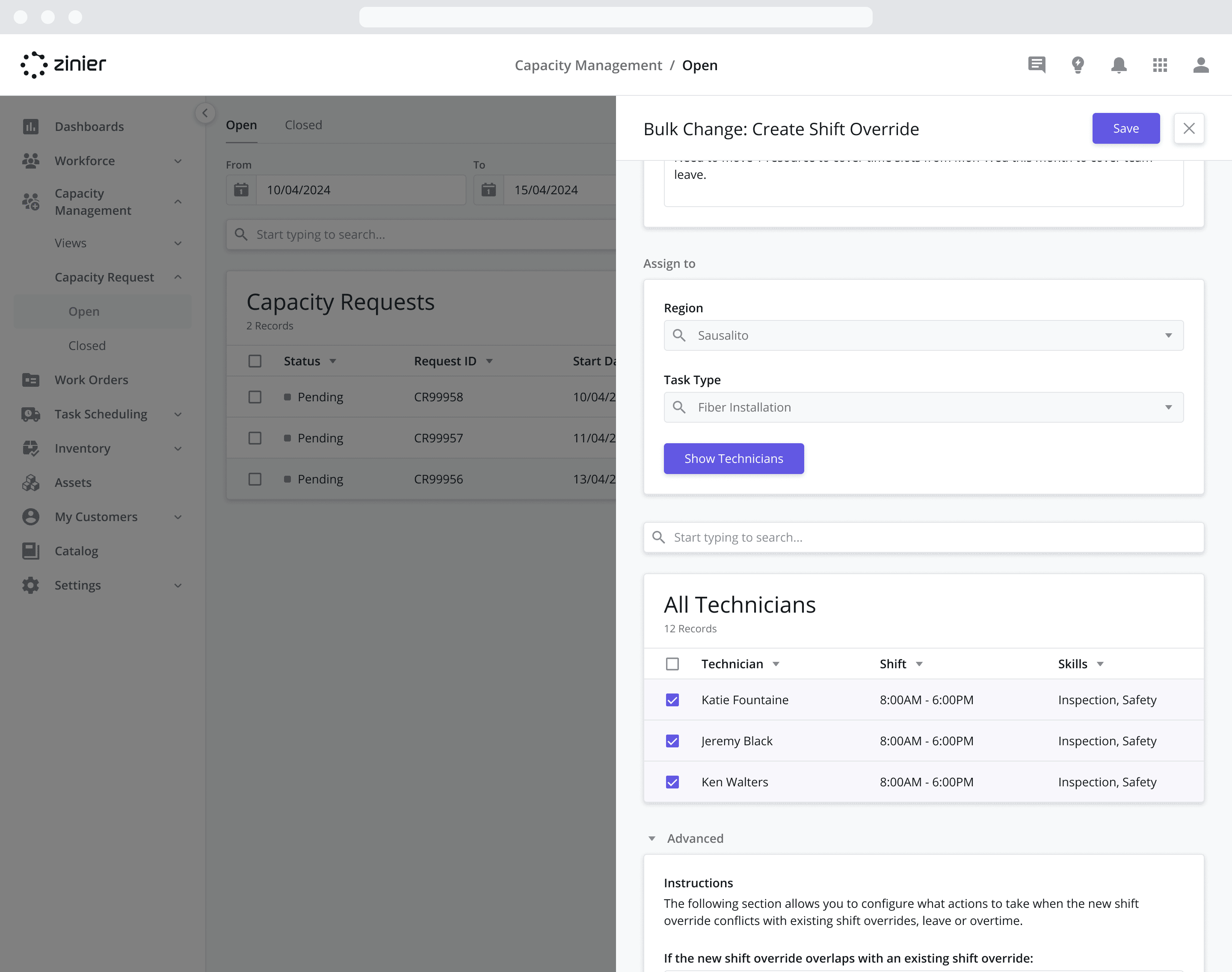
Task: Click the Workforce sidebar icon
Action: pos(31,160)
